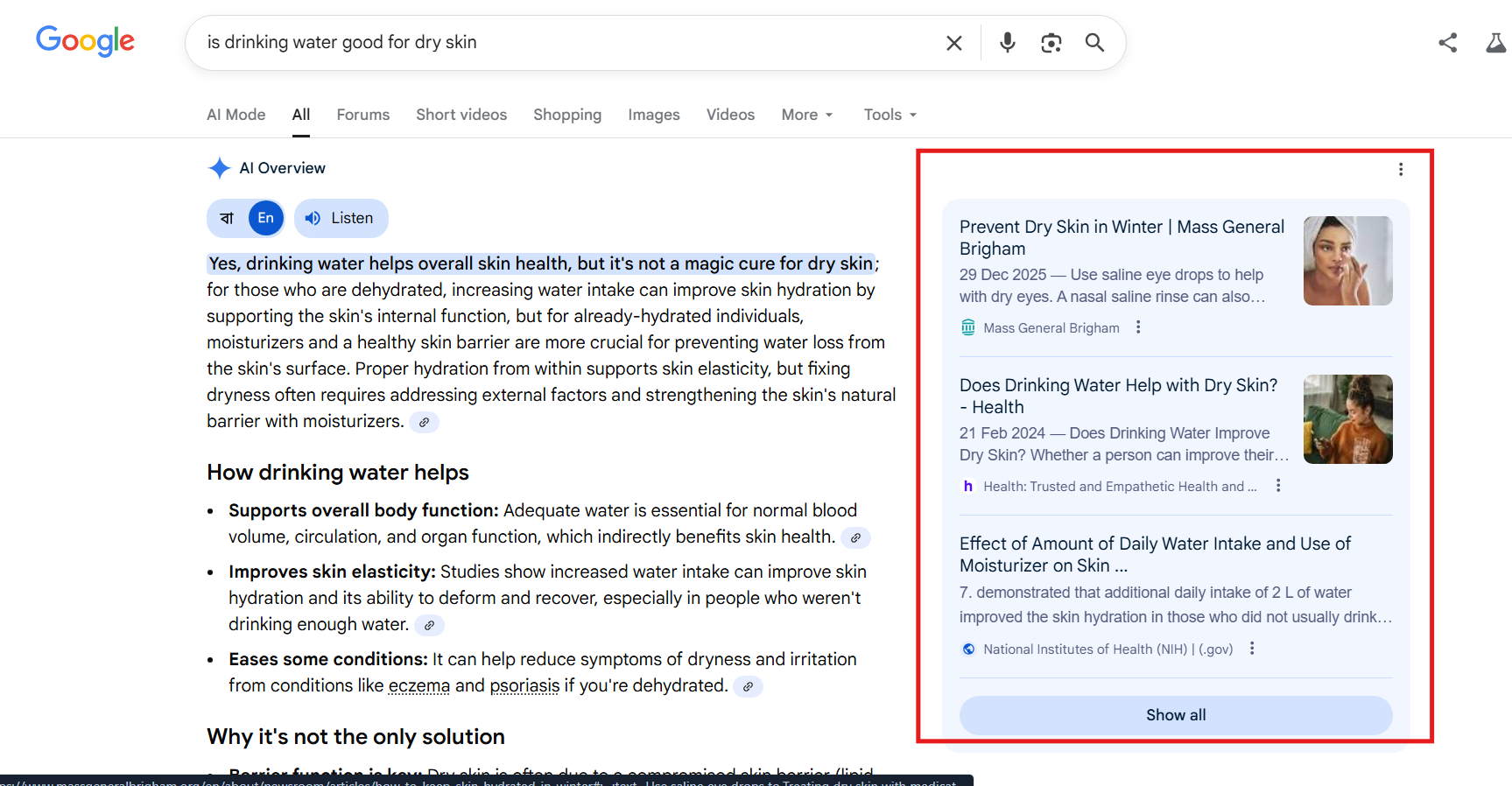Viewport: 1512px width, 786px height.
Task: Select the En language toggle
Action: [266, 219]
